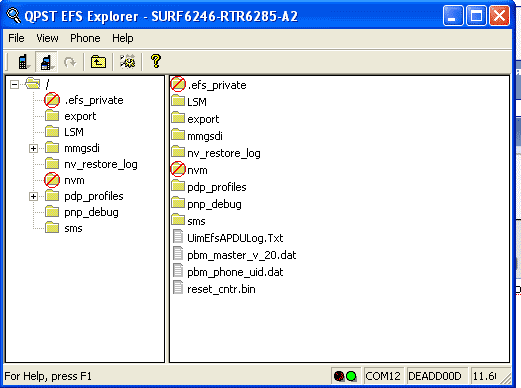Viewport: 521px width, 388px height.
Task: Select export in the folder tree
Action: pos(80,116)
